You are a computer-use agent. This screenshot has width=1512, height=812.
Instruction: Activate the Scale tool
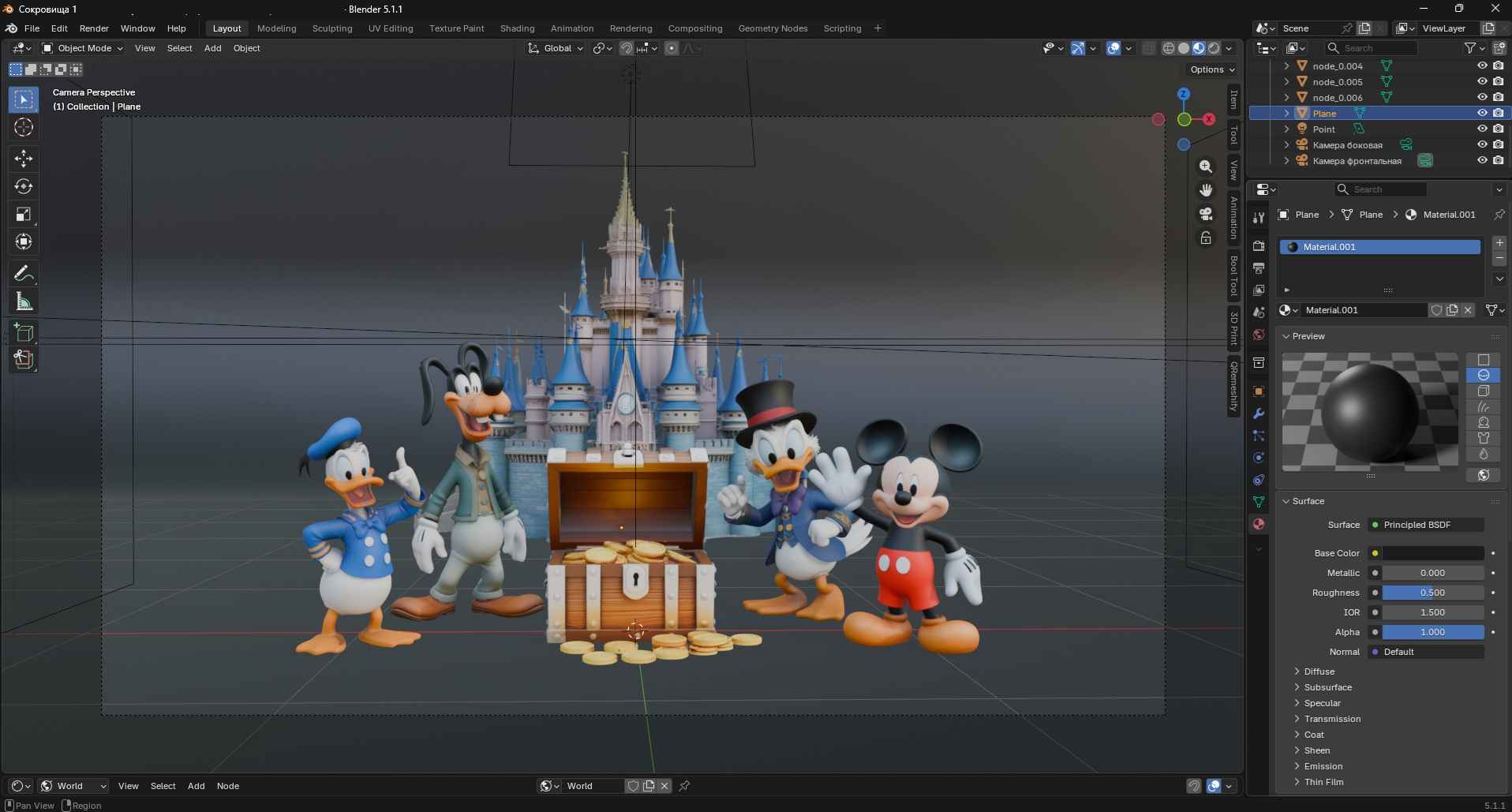coord(24,214)
